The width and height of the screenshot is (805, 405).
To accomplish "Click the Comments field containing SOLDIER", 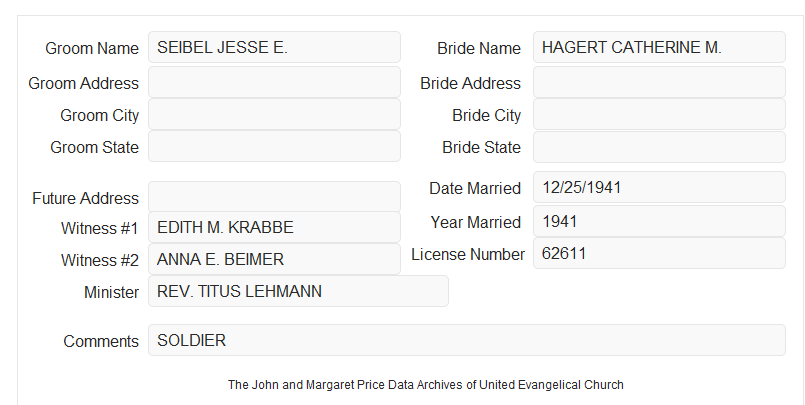I will point(467,340).
